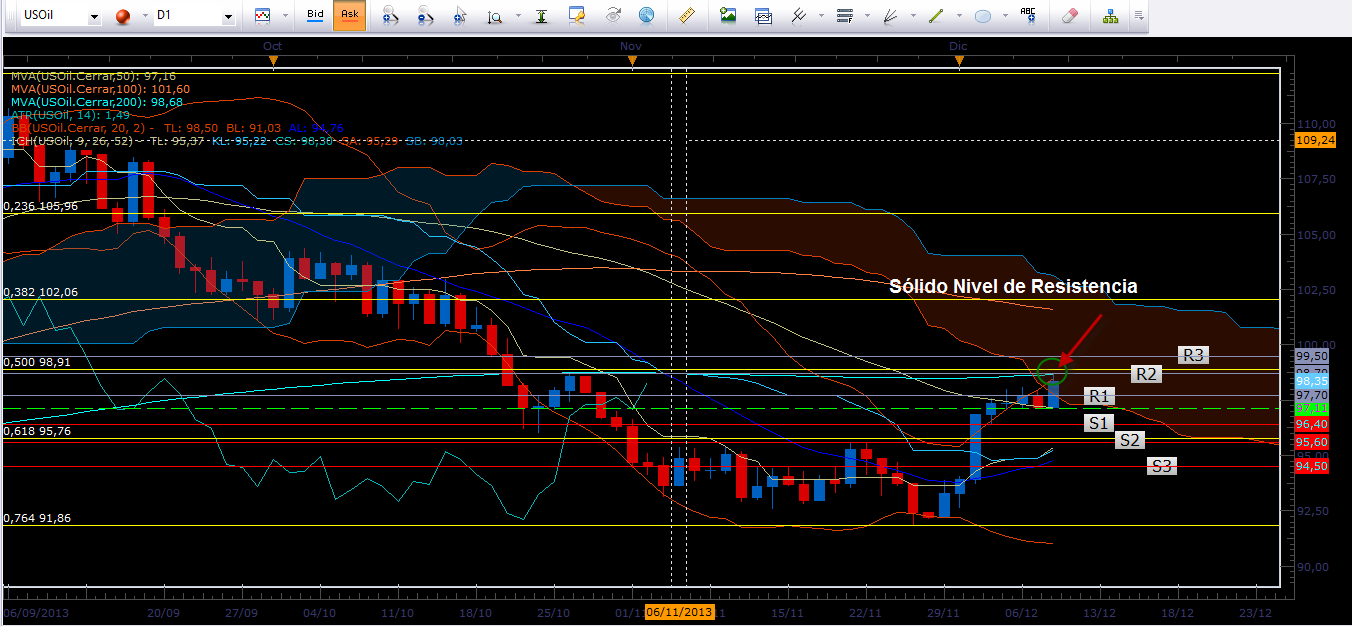
Task: Select the ruler measure tool
Action: [x=687, y=16]
